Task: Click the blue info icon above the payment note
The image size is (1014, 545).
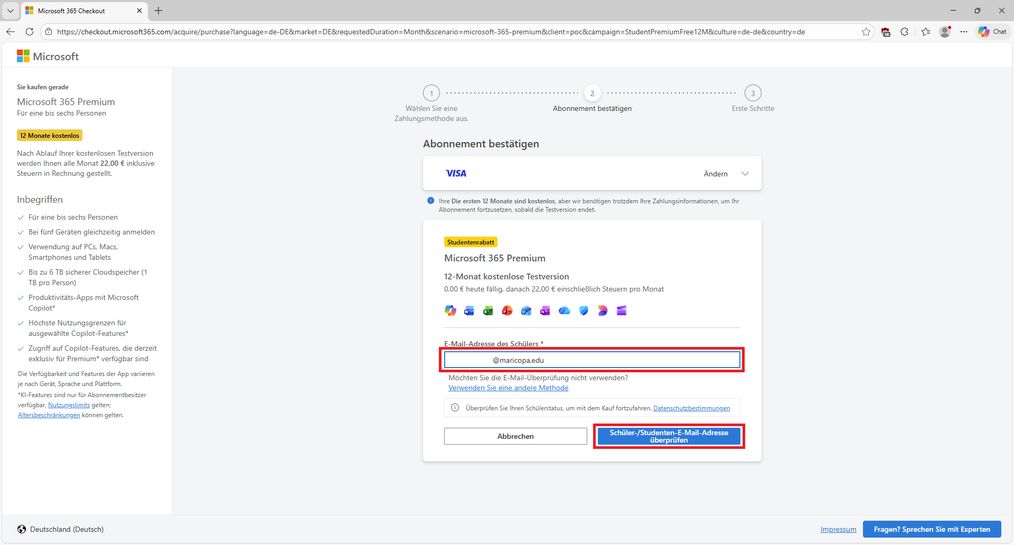Action: pyautogui.click(x=431, y=201)
